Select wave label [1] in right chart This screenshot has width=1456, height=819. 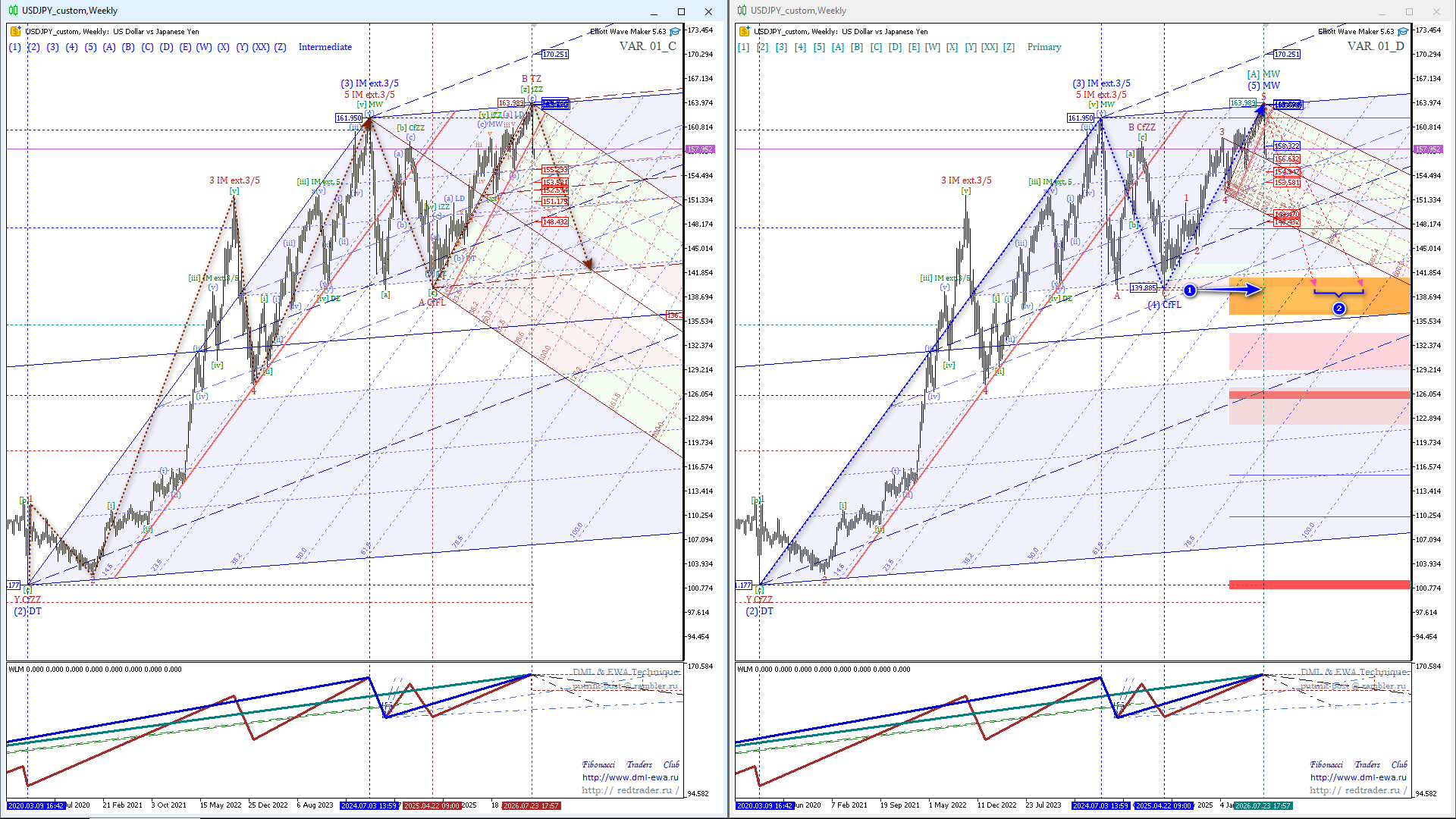(743, 47)
